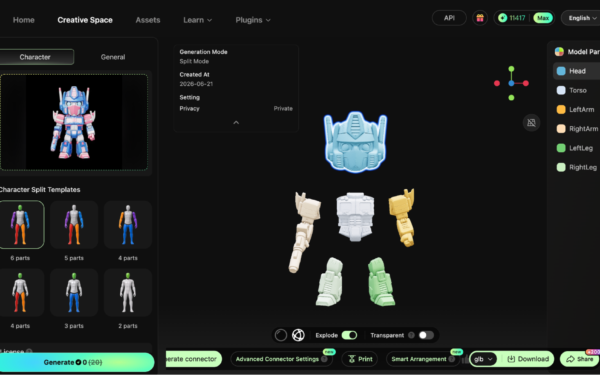Screen dimensions: 600x375
Task: Select the cream right arm model in viewport
Action: point(304,233)
